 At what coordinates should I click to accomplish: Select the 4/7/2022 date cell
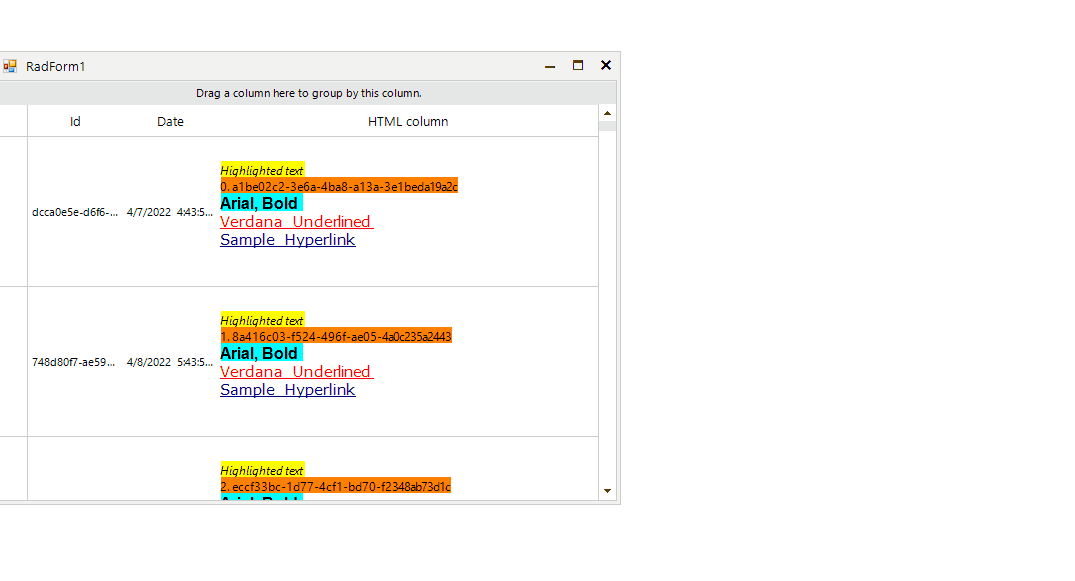click(x=168, y=212)
